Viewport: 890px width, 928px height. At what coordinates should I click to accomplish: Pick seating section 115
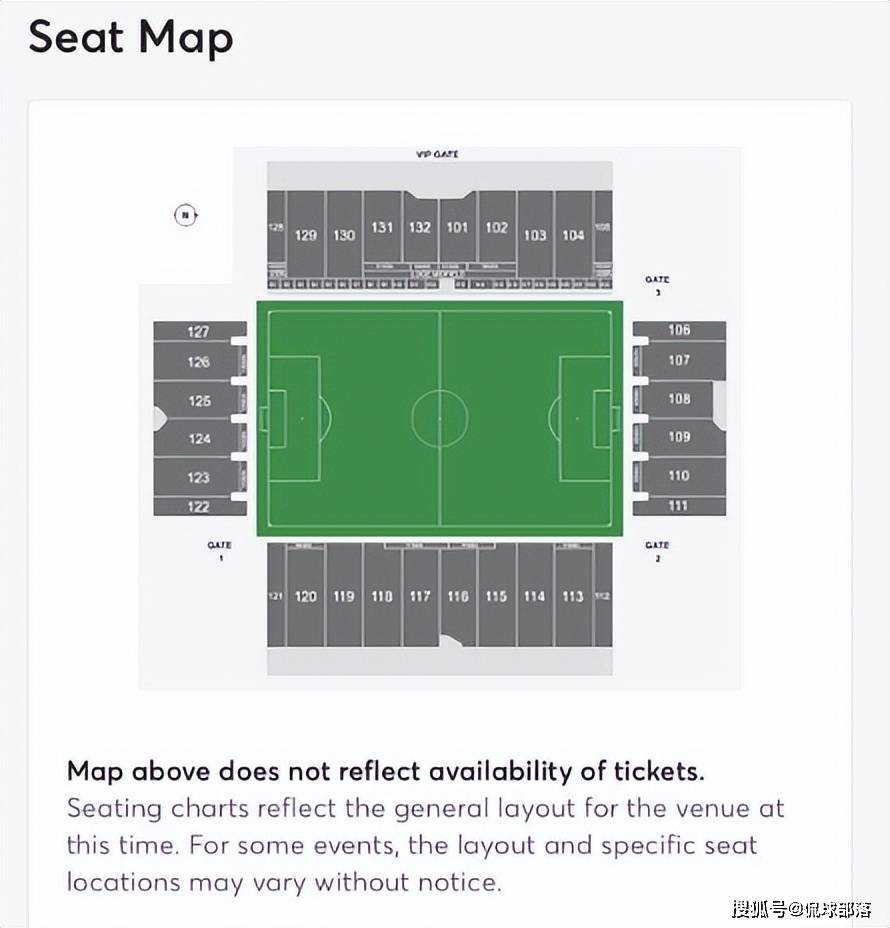[x=496, y=596]
